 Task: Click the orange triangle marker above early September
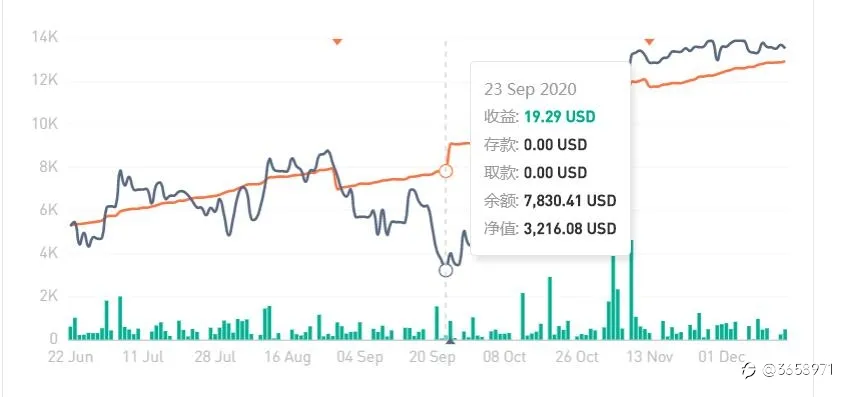tap(337, 41)
